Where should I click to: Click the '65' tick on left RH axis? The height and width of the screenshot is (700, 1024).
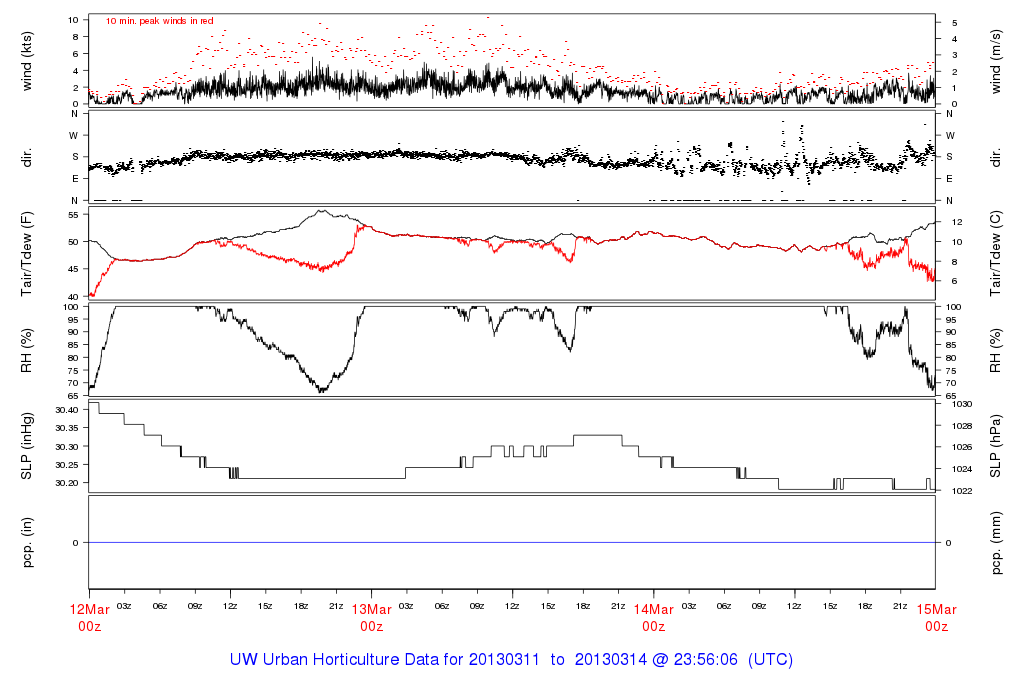(x=72, y=396)
